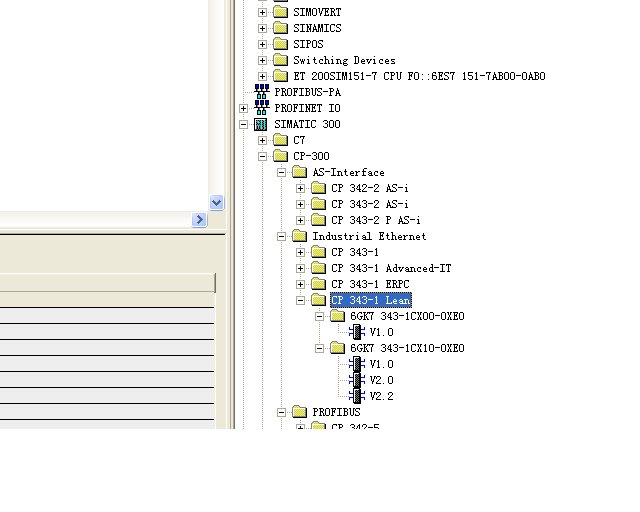Click the CP 343-1 ERPC folder icon
The width and height of the screenshot is (640, 512).
click(x=318, y=284)
